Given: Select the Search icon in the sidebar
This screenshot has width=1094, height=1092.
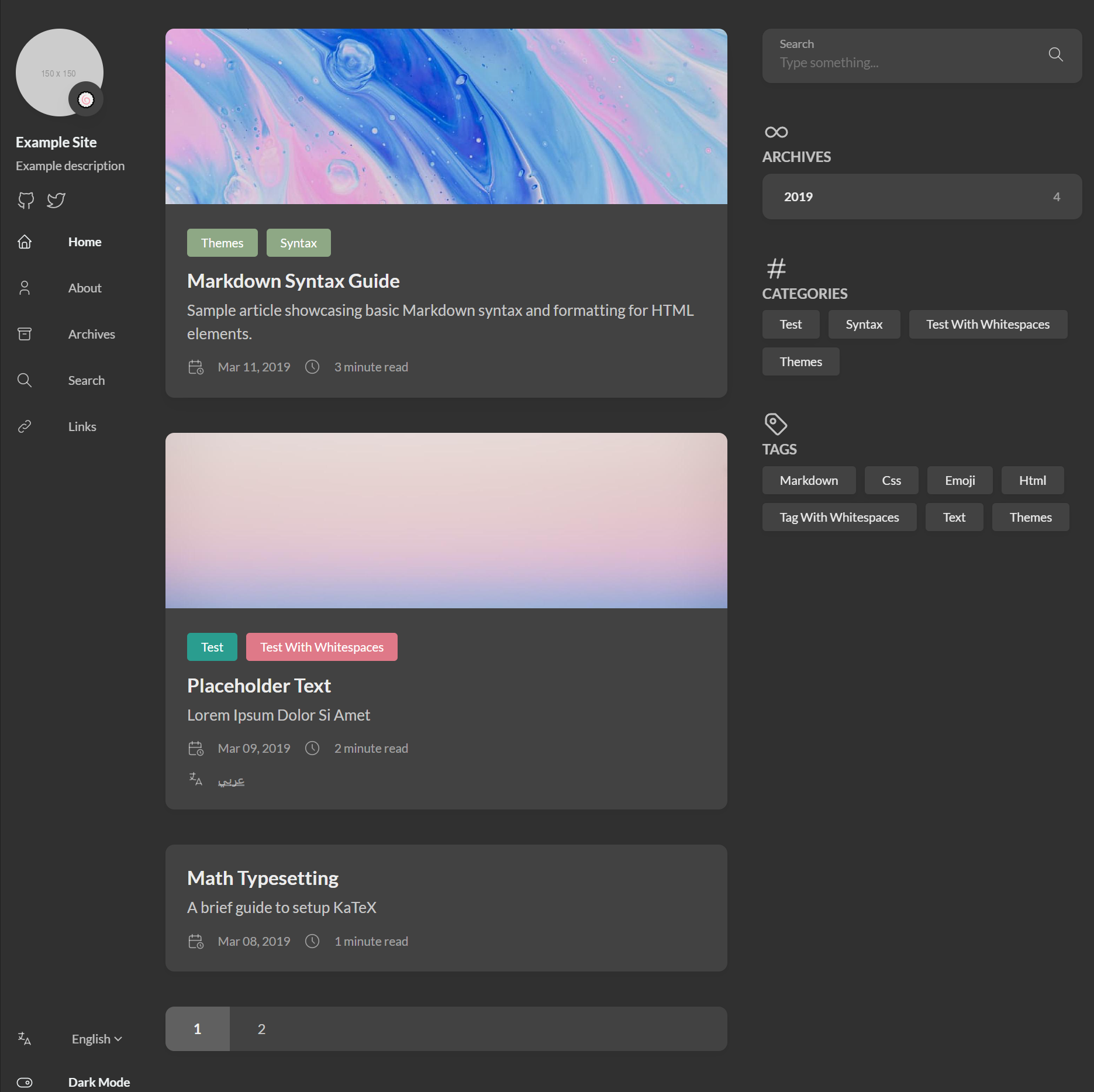Looking at the screenshot, I should click(x=25, y=380).
